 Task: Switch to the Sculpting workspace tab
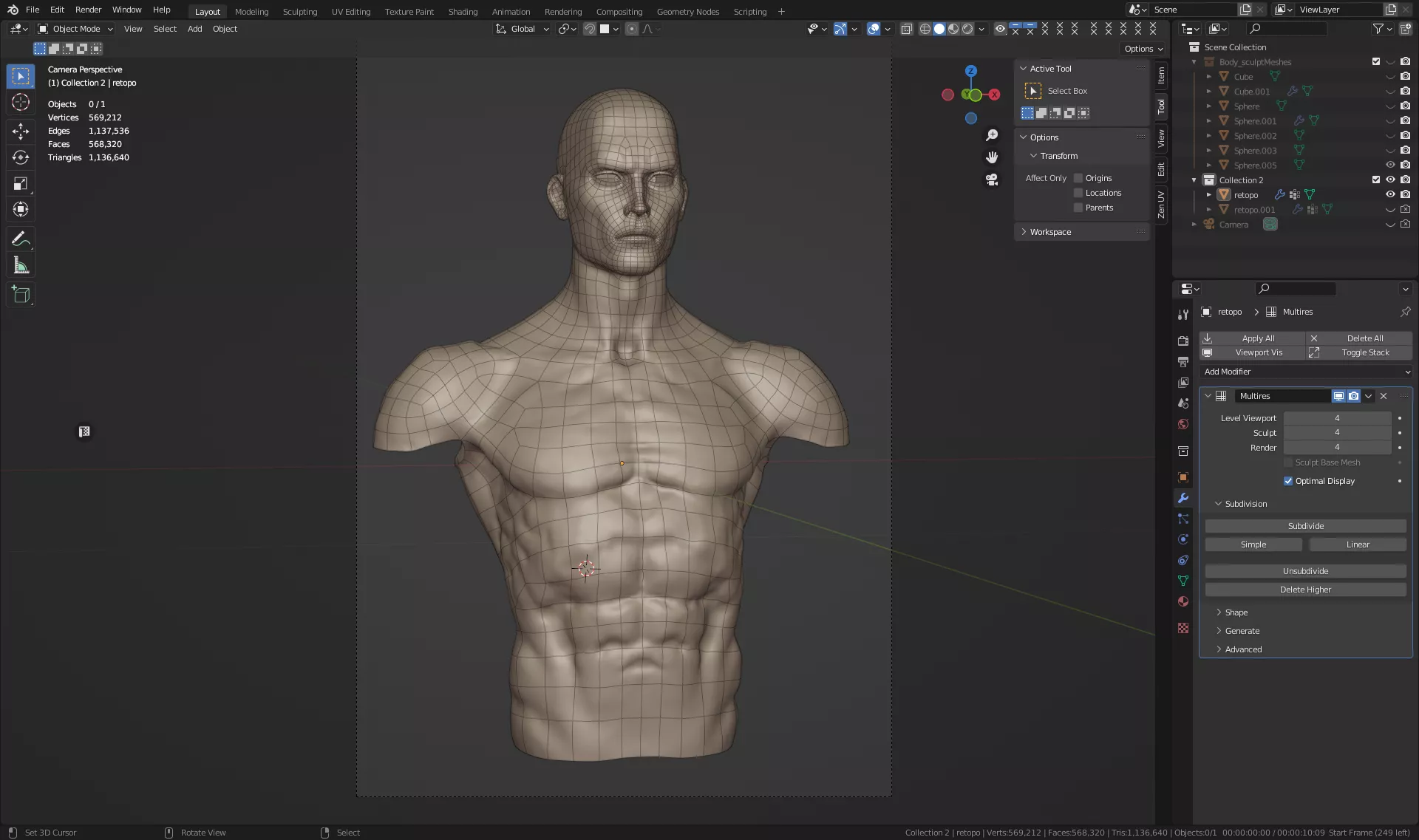click(x=299, y=11)
